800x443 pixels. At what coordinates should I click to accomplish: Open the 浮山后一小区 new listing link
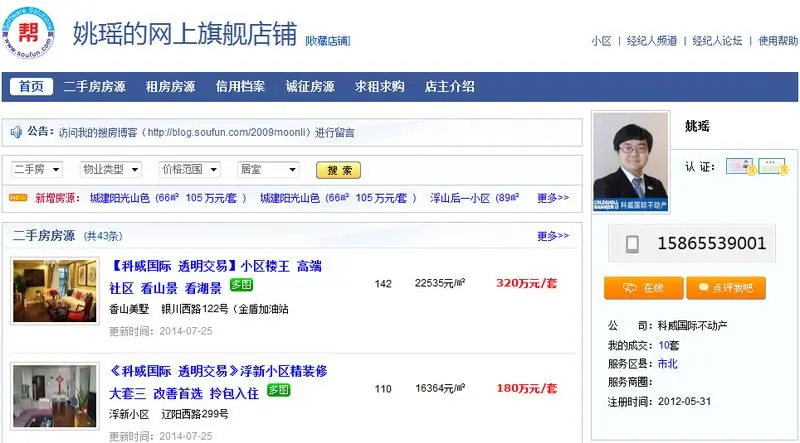pyautogui.click(x=474, y=198)
